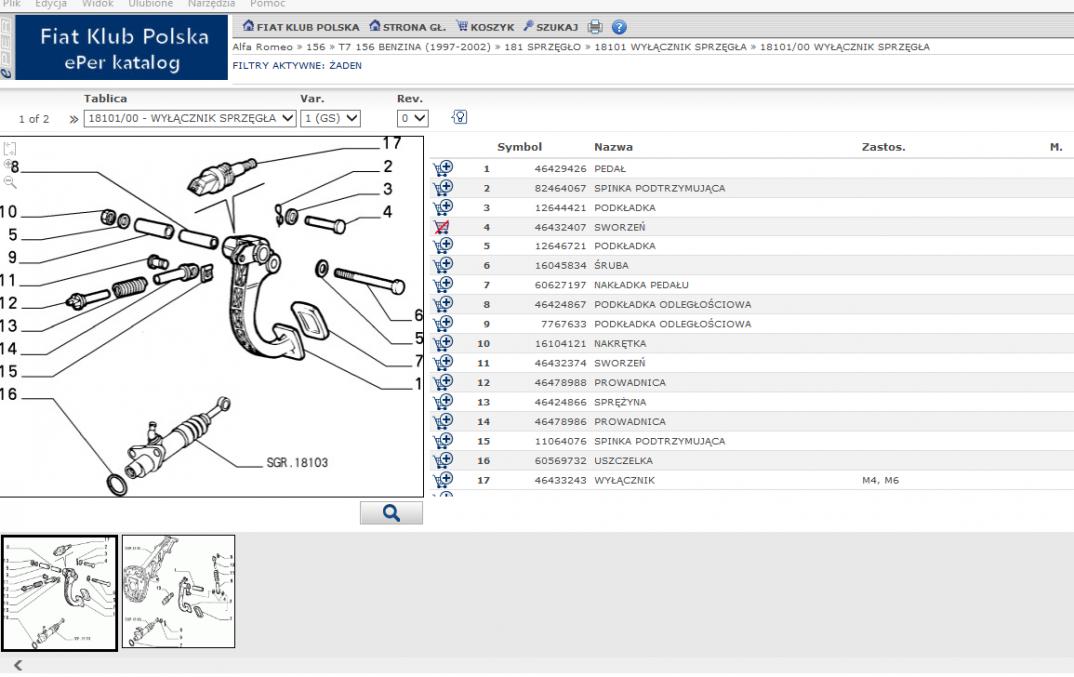Open help via question mark icon

pos(619,27)
